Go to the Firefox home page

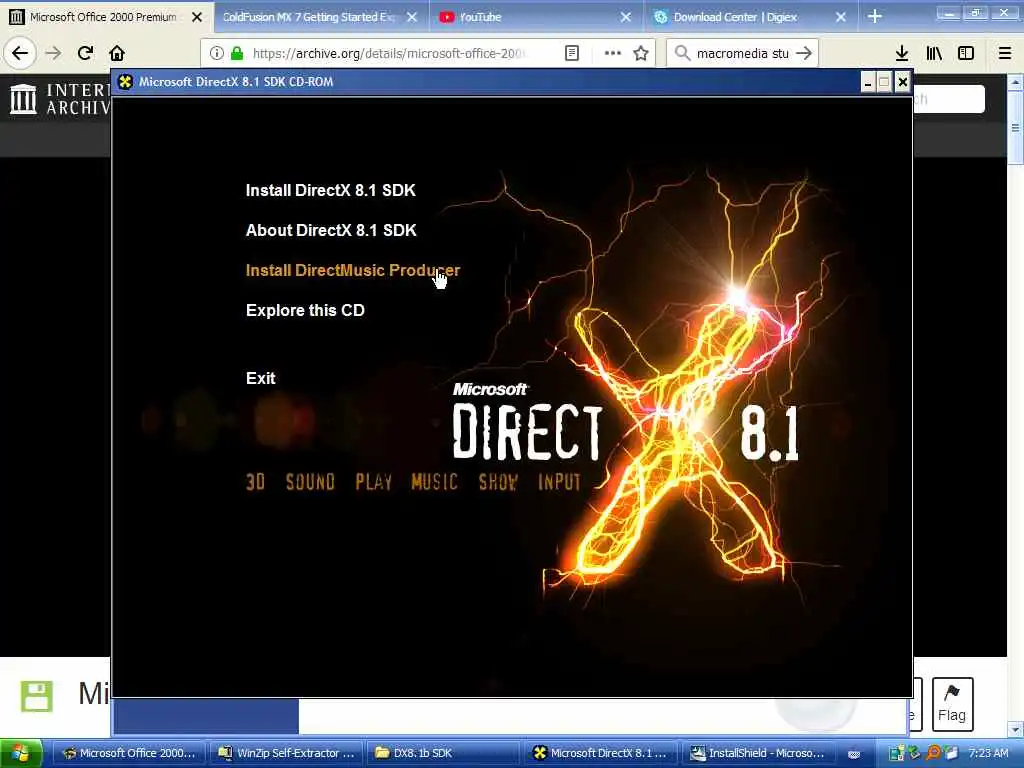[x=117, y=53]
